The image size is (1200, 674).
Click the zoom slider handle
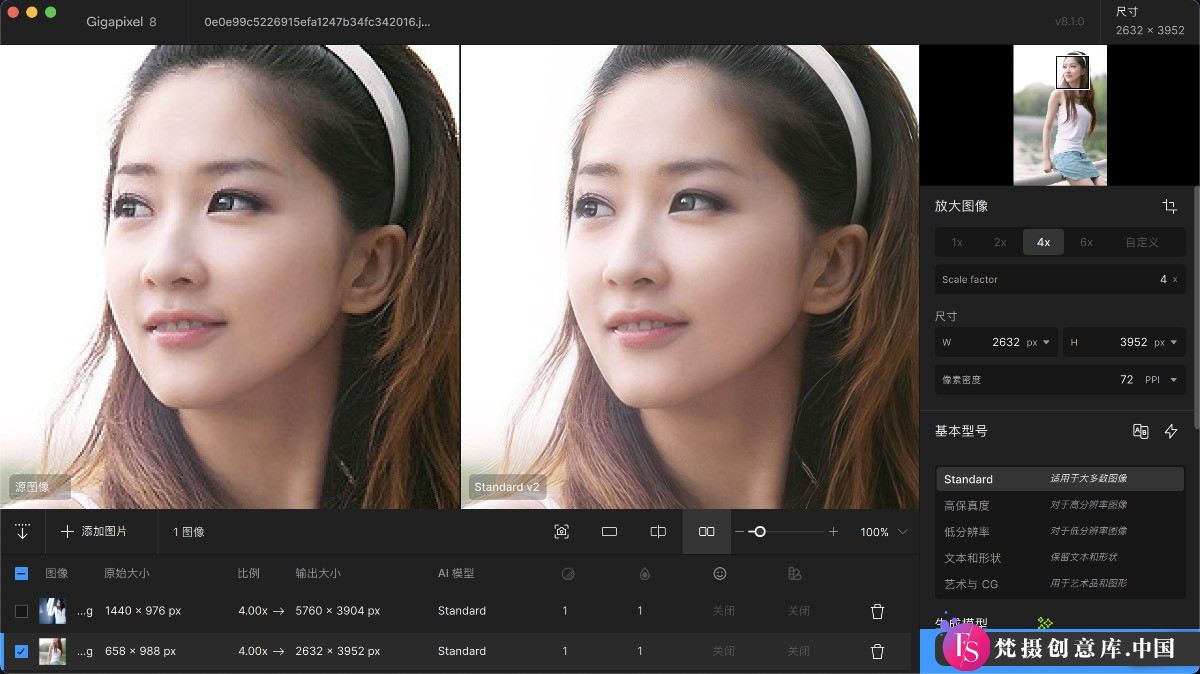(x=759, y=532)
